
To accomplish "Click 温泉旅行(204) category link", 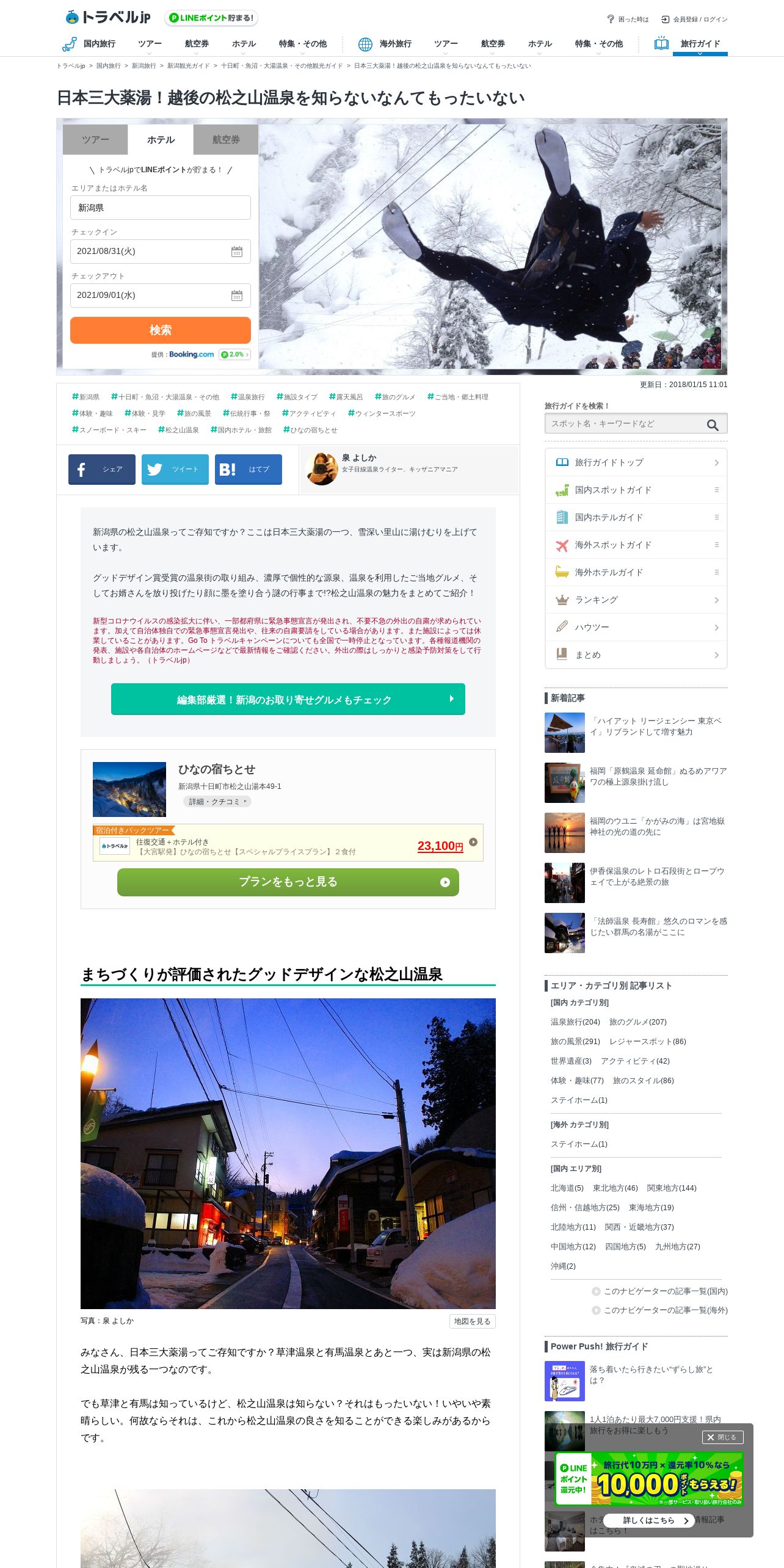I will point(575,1022).
